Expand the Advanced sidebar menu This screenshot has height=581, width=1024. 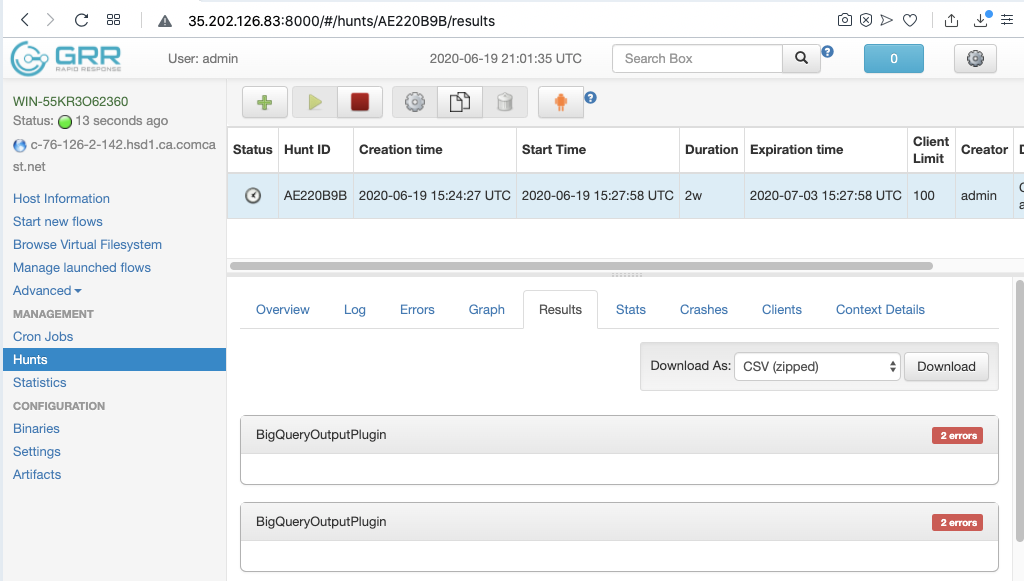pos(47,290)
